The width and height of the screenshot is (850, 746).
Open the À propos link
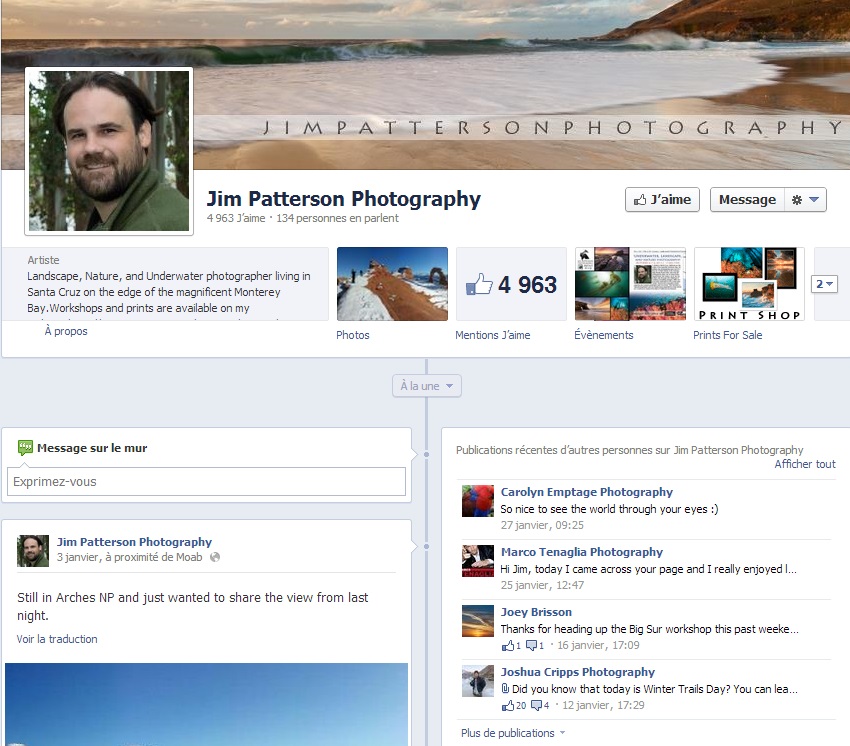pyautogui.click(x=66, y=331)
